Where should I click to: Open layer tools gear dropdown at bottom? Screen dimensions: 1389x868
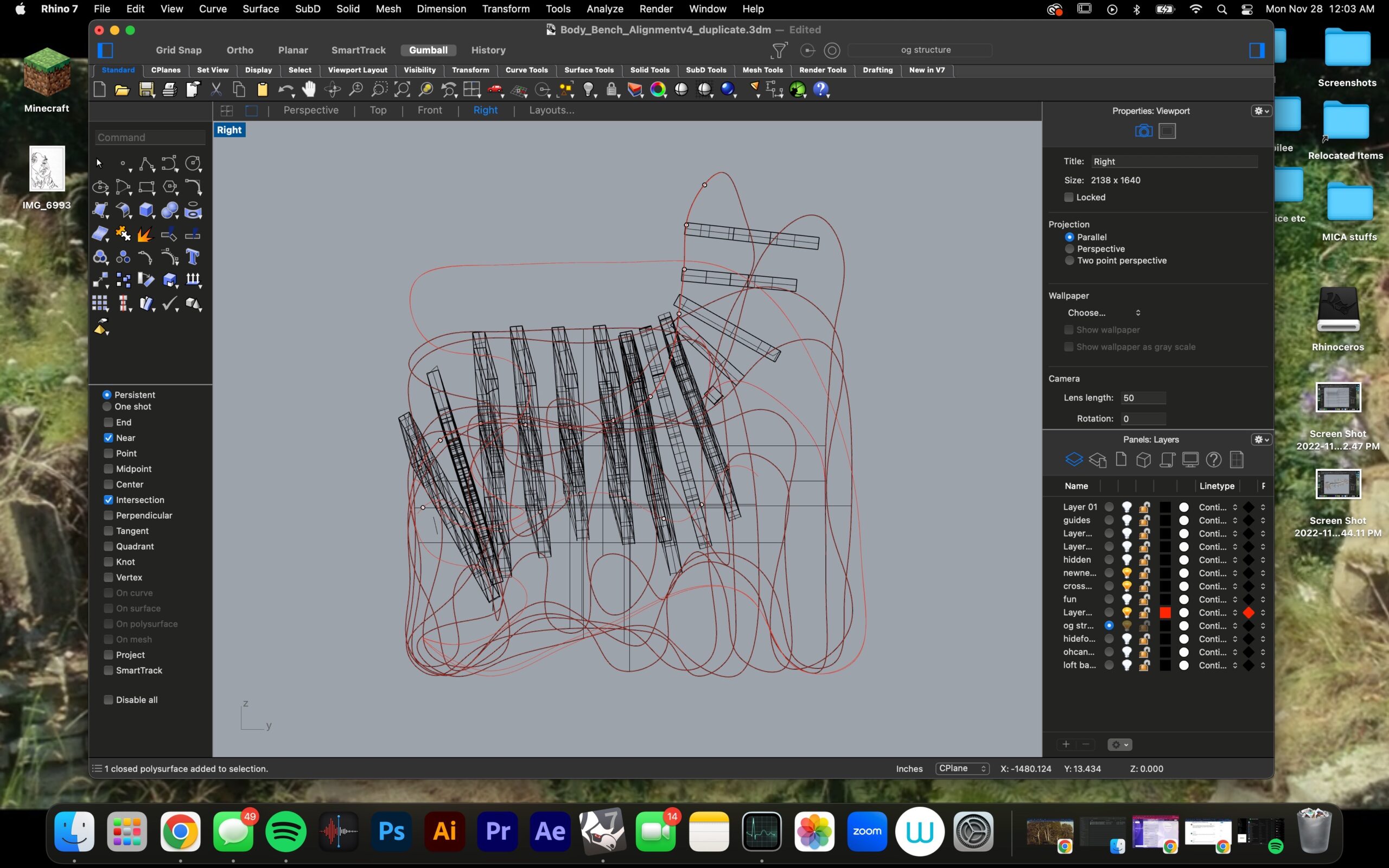pos(1119,744)
